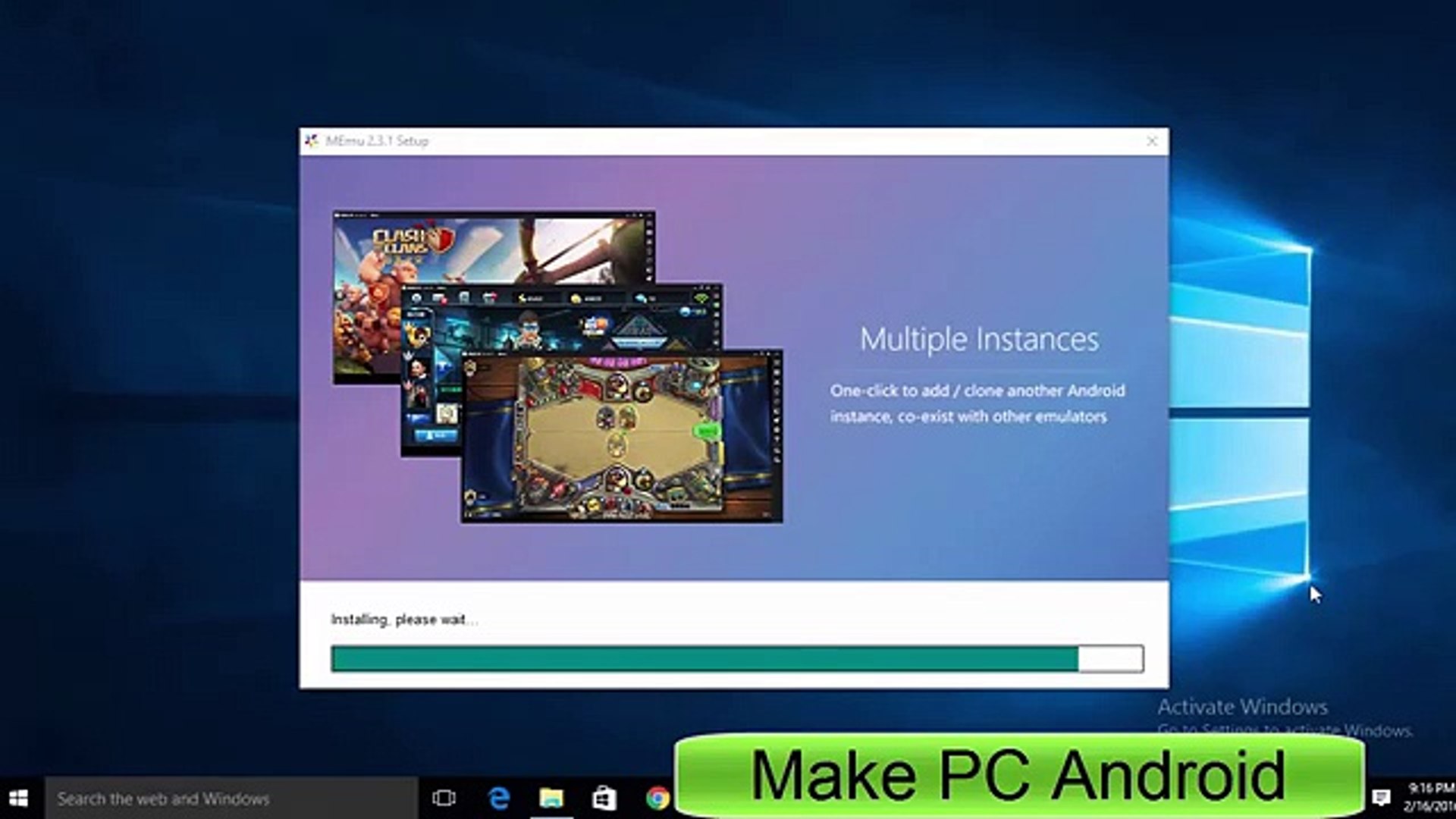Click the installation progress bar
Image resolution: width=1456 pixels, height=819 pixels.
click(704, 658)
